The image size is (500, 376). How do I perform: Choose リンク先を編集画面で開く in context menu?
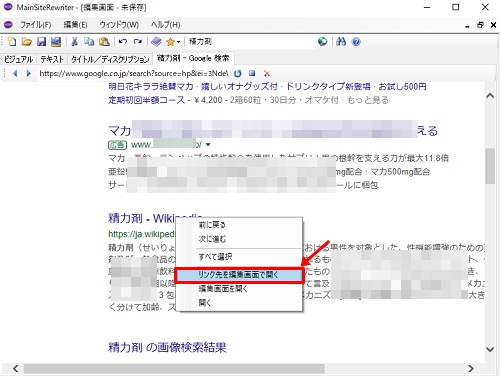coord(239,275)
